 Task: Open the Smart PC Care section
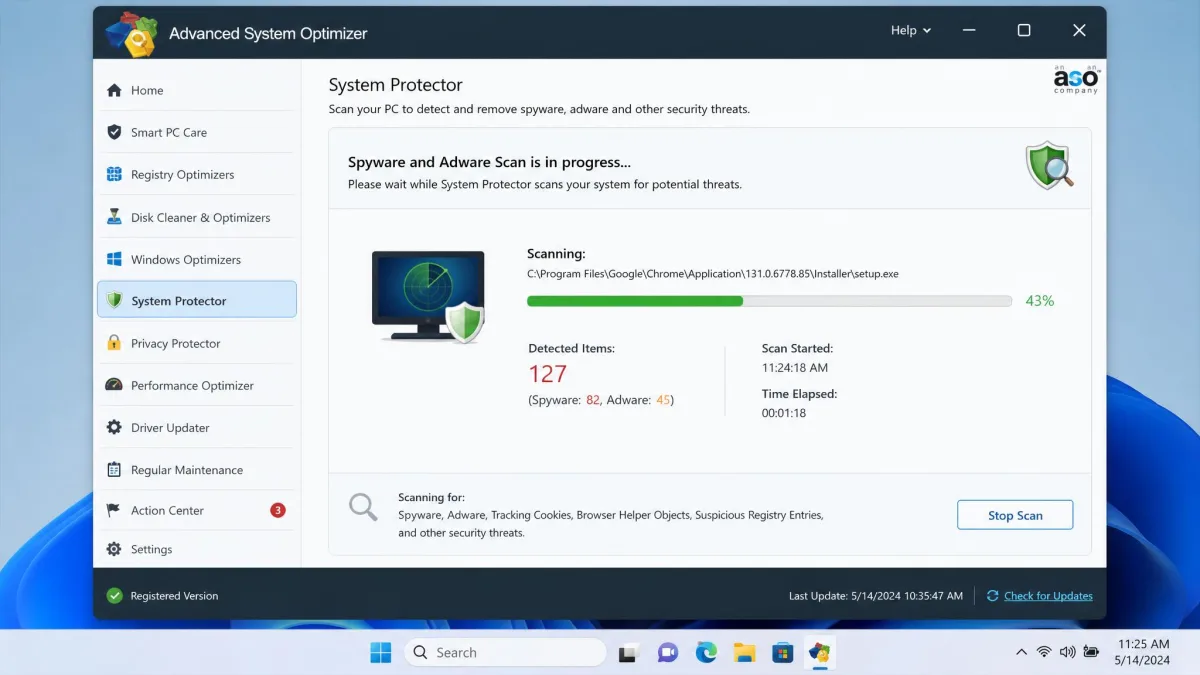[197, 132]
